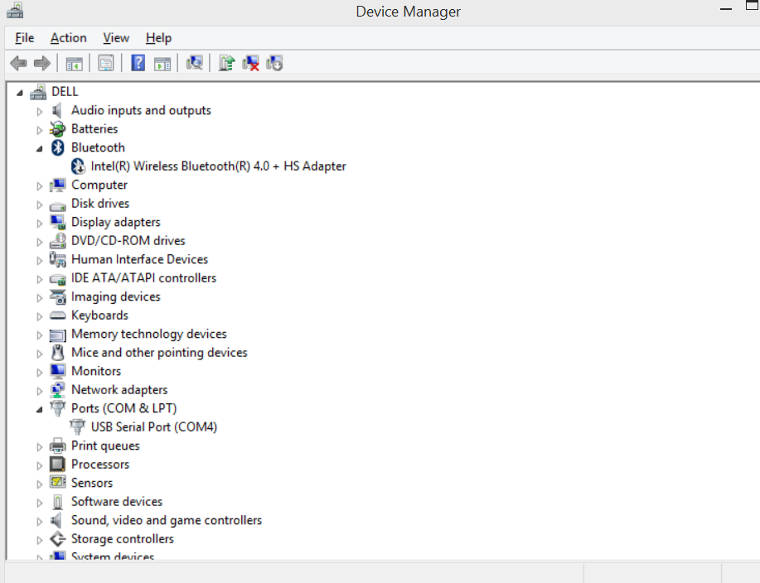Viewport: 760px width, 583px height.
Task: Click the Mice and other pointing devices icon
Action: tap(58, 352)
